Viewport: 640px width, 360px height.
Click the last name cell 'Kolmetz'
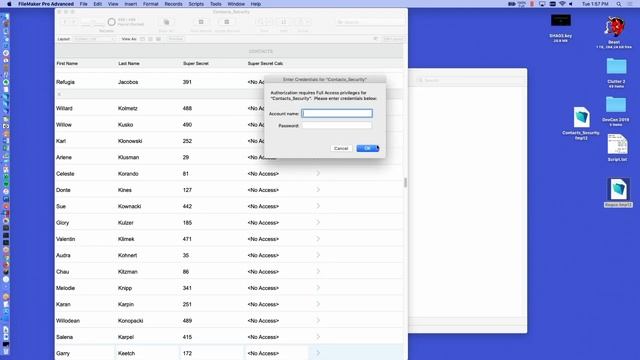[x=128, y=108]
